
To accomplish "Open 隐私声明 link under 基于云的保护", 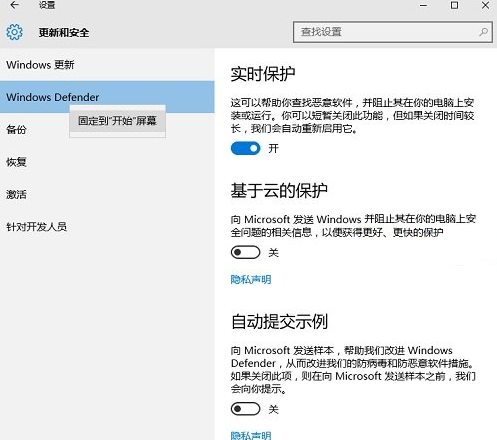I will (251, 279).
